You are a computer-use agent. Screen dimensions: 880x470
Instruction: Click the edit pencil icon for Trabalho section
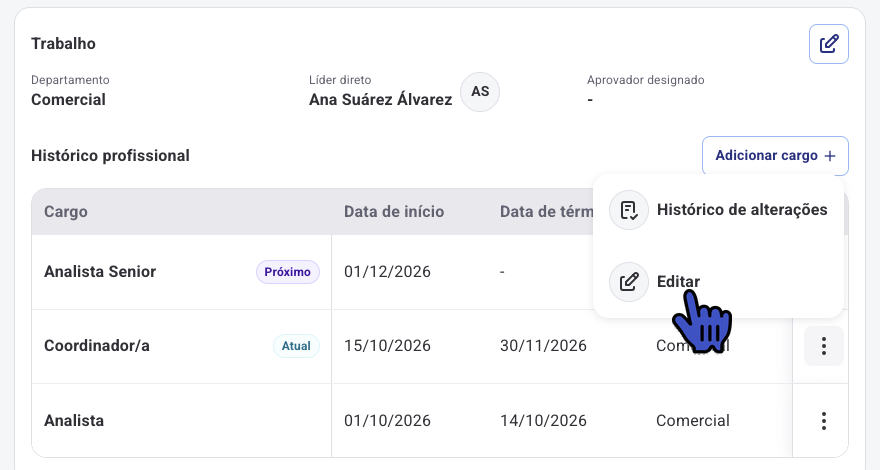[x=828, y=44]
